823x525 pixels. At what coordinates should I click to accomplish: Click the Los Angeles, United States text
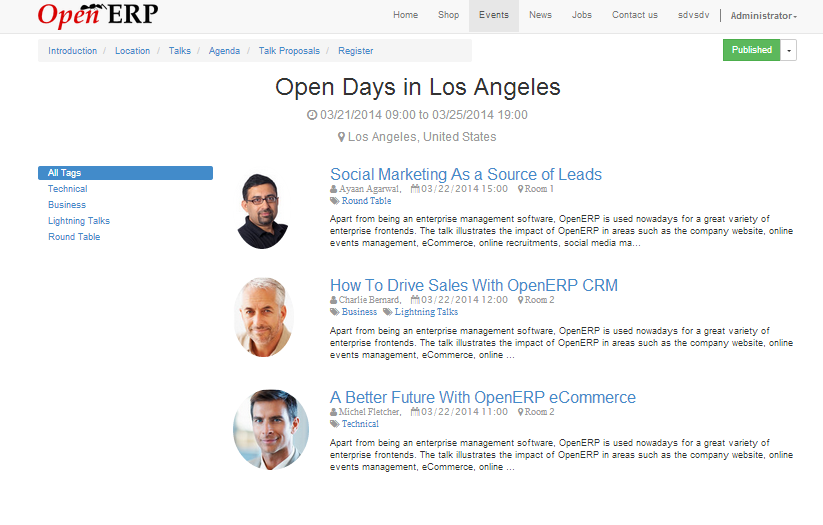422,137
